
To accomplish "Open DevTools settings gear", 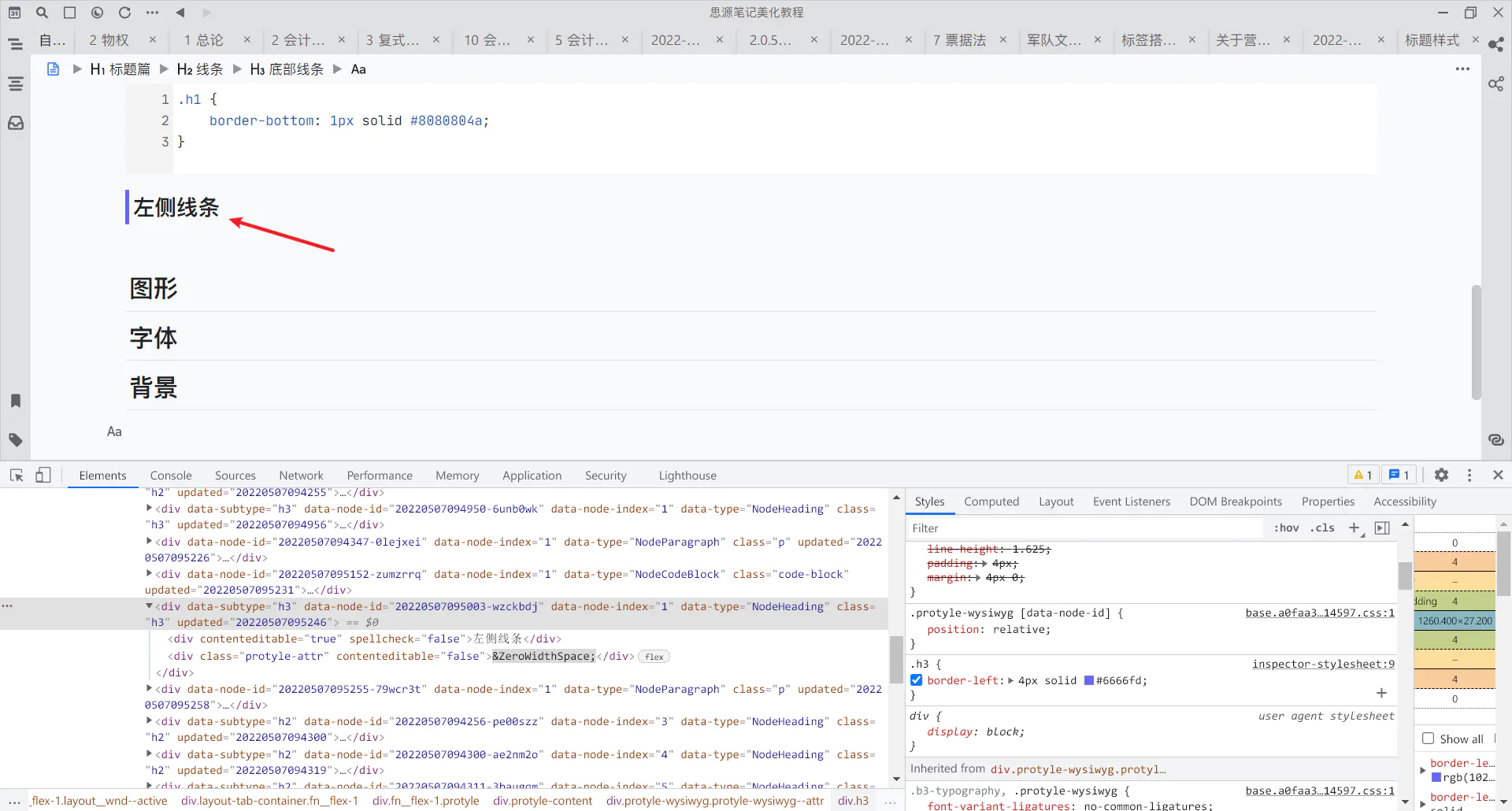I will [1441, 476].
